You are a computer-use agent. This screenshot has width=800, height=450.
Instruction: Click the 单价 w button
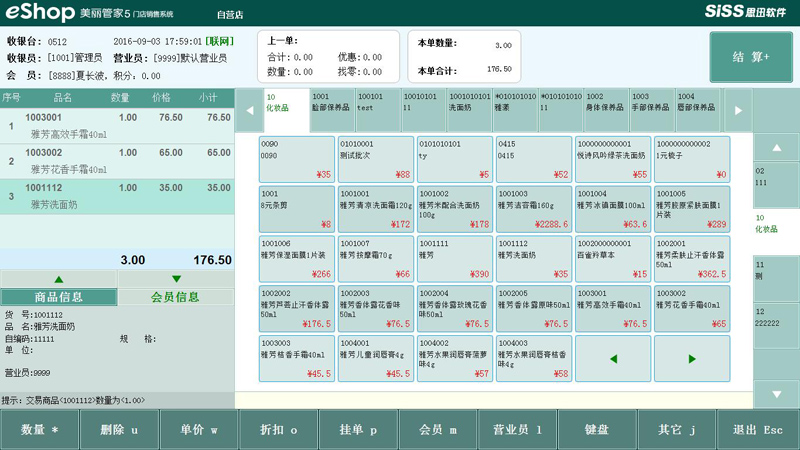[x=199, y=430]
